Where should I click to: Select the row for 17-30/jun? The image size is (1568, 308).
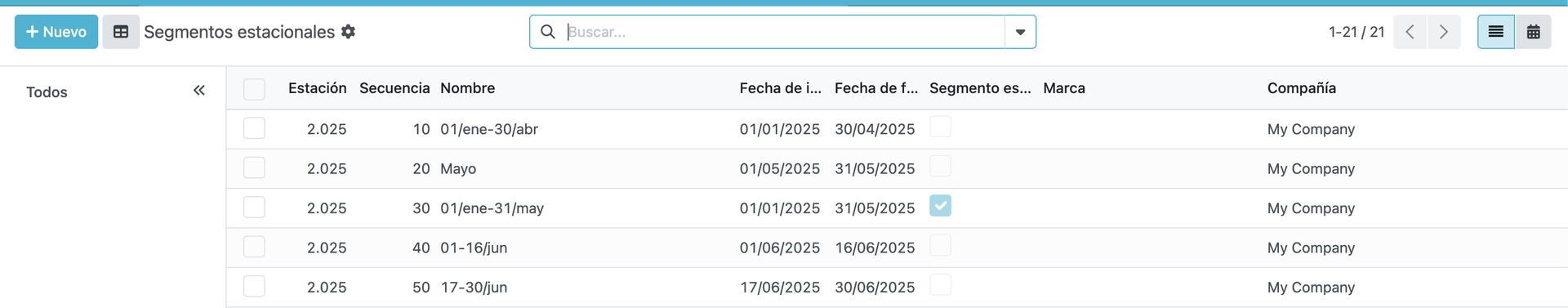coord(254,287)
